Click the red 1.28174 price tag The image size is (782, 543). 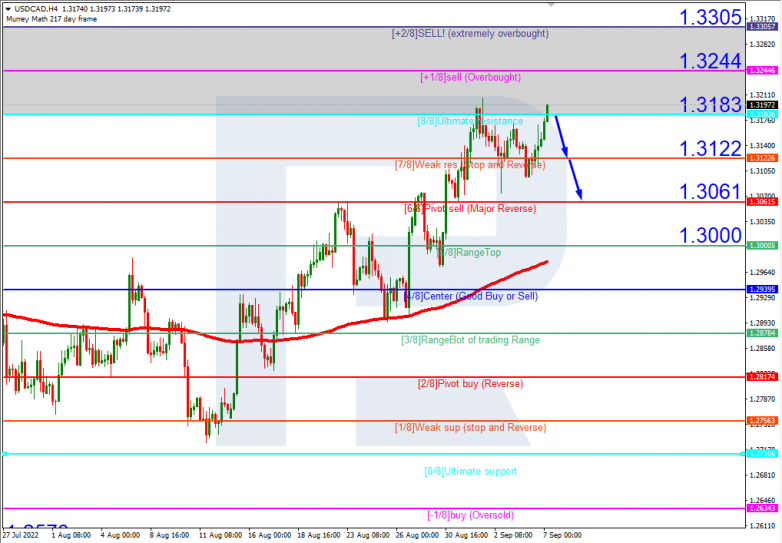pos(763,377)
